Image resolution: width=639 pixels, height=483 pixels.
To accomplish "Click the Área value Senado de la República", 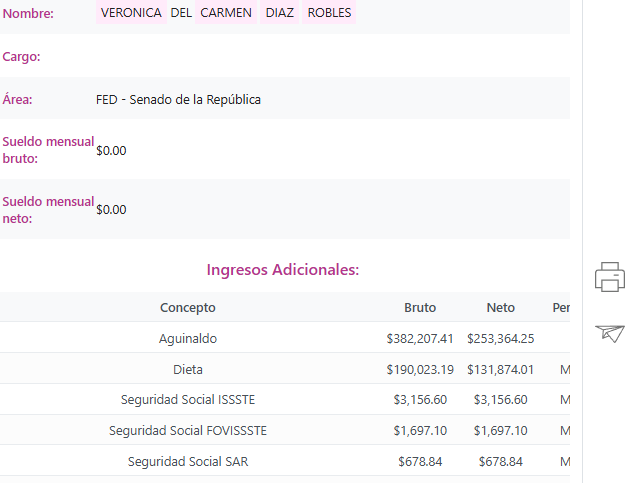I will coord(178,100).
